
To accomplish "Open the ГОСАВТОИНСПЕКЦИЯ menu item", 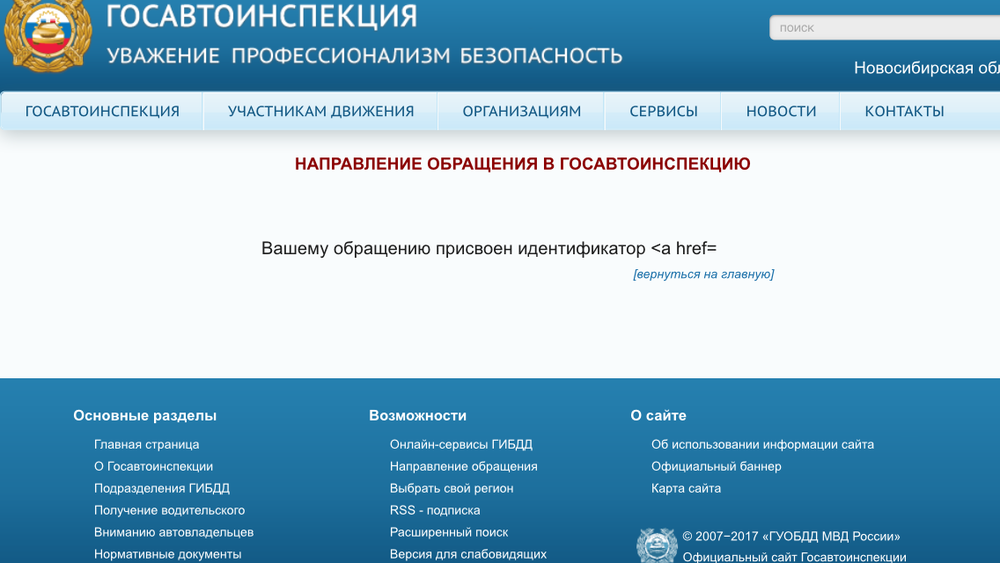I will 102,112.
